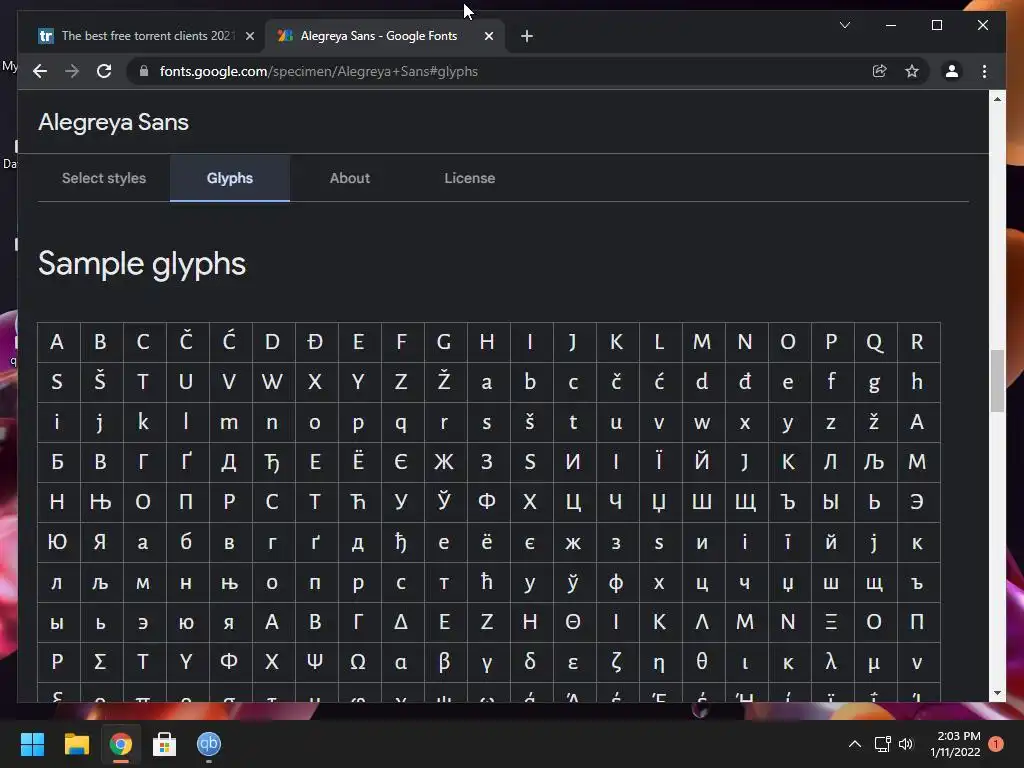Open the Select styles tab
The height and width of the screenshot is (768, 1024).
click(x=104, y=178)
